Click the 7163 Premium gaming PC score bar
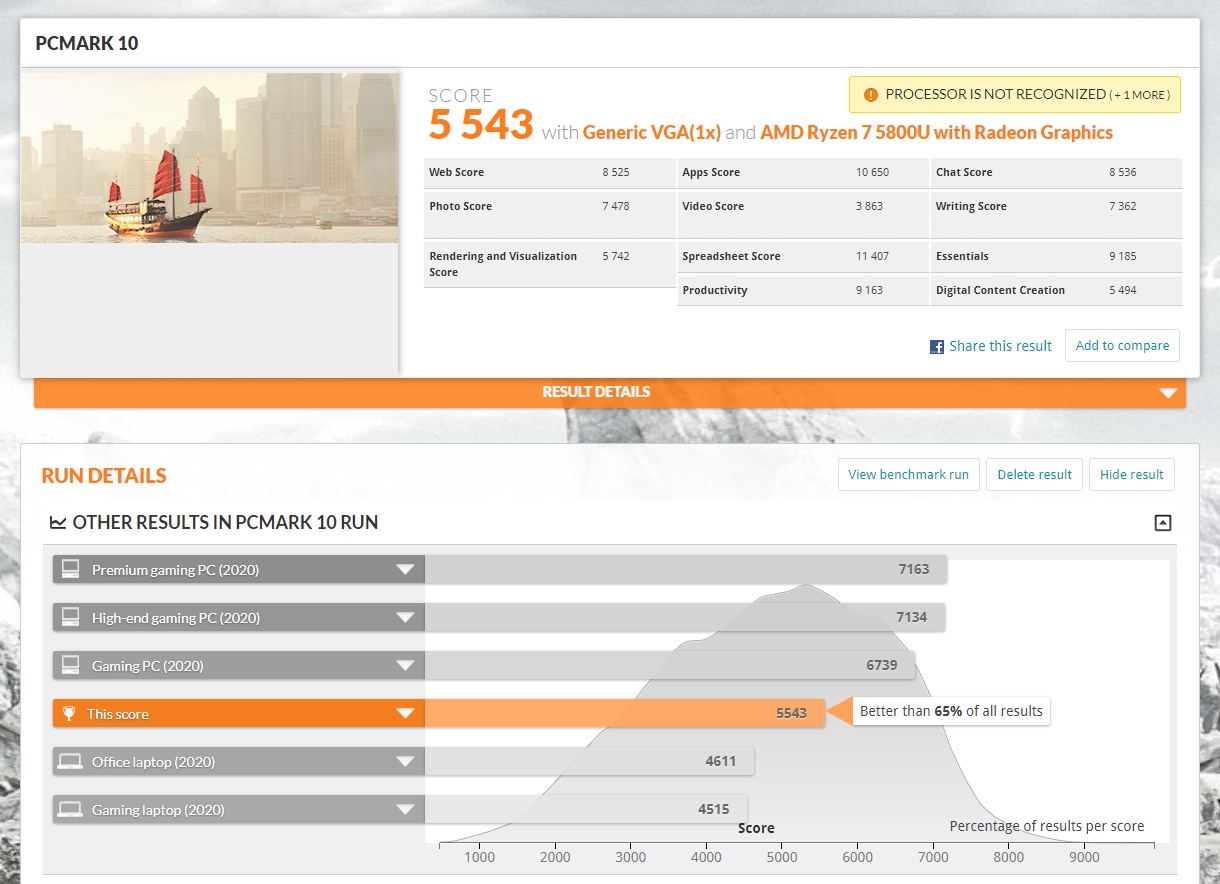The width and height of the screenshot is (1220, 884). pos(685,570)
